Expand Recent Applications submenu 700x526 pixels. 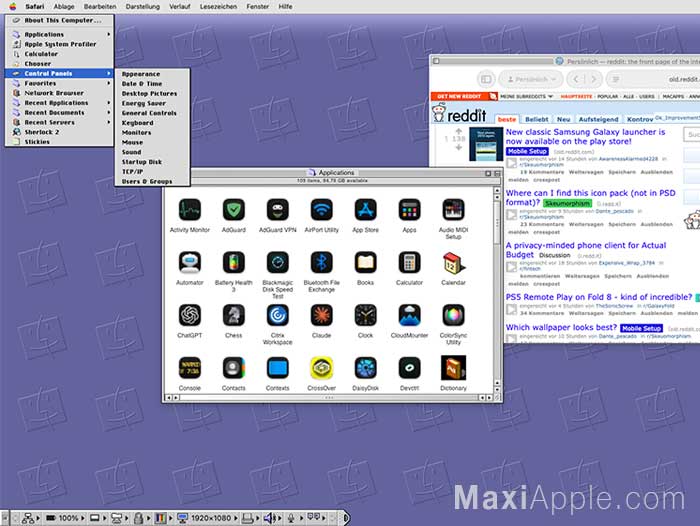point(59,103)
